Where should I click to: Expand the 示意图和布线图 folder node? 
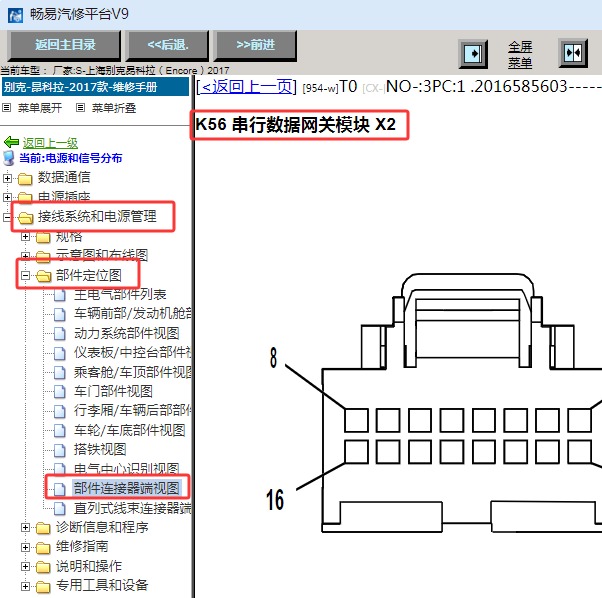pos(25,256)
